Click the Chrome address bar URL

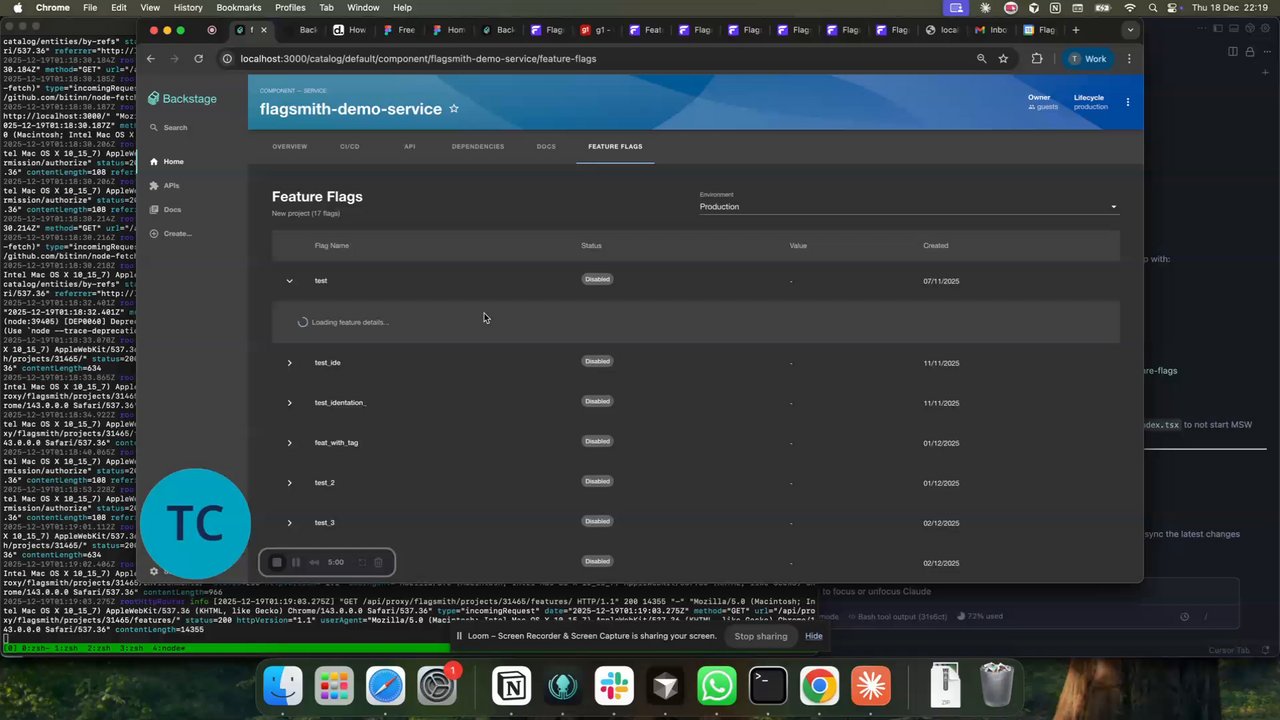pyautogui.click(x=418, y=58)
